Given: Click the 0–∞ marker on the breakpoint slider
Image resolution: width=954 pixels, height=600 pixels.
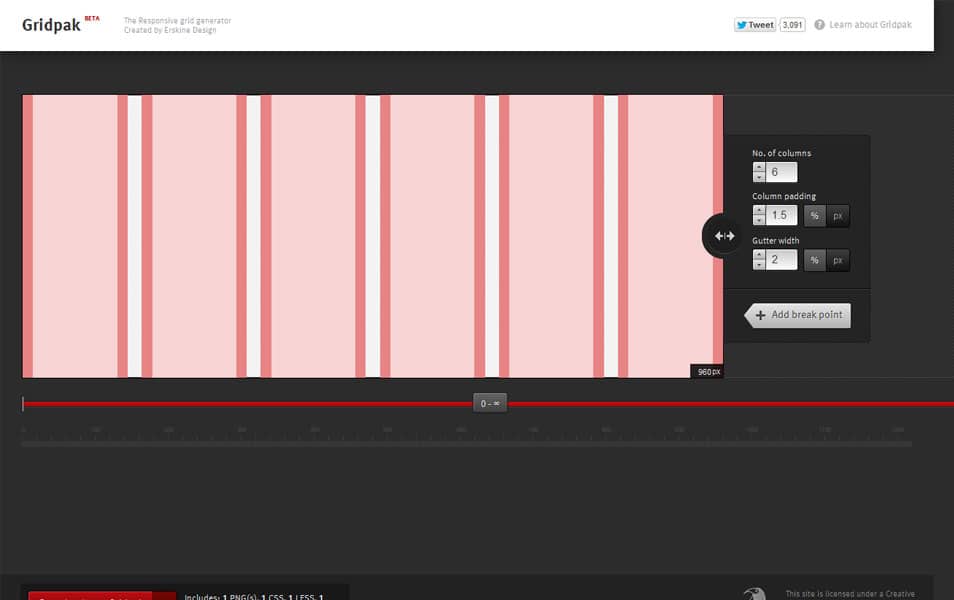Looking at the screenshot, I should 489,402.
